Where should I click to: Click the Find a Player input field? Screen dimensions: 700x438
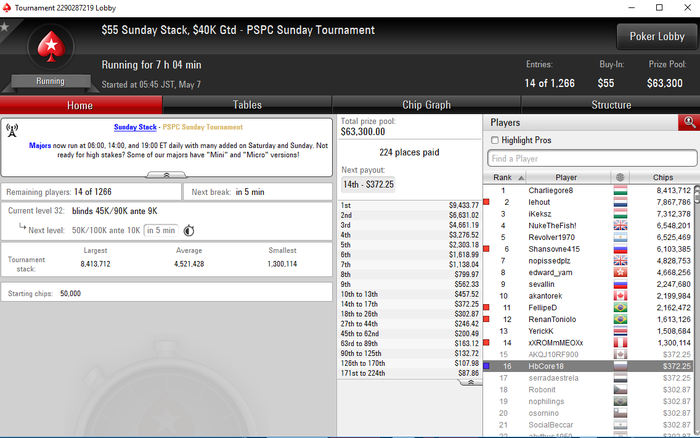pyautogui.click(x=592, y=159)
